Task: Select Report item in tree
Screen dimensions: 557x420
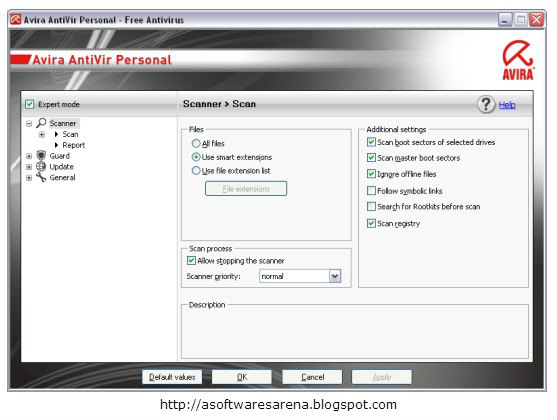Action: 74,145
